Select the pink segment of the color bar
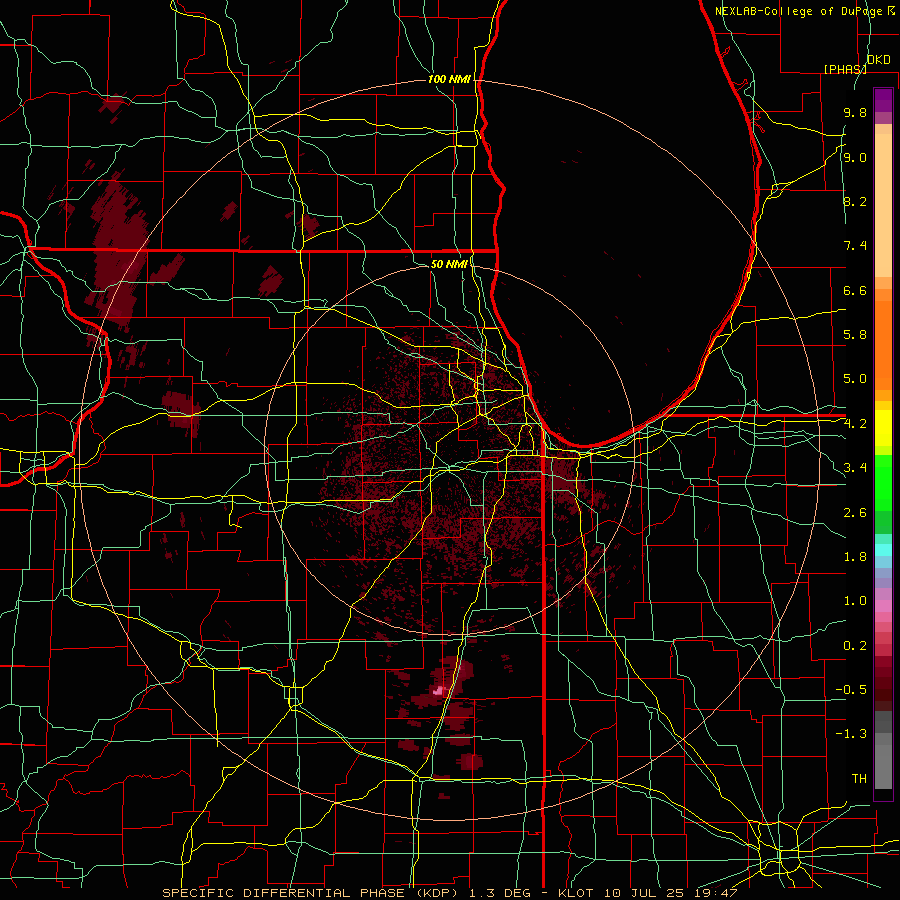900x900 pixels. pos(883,606)
